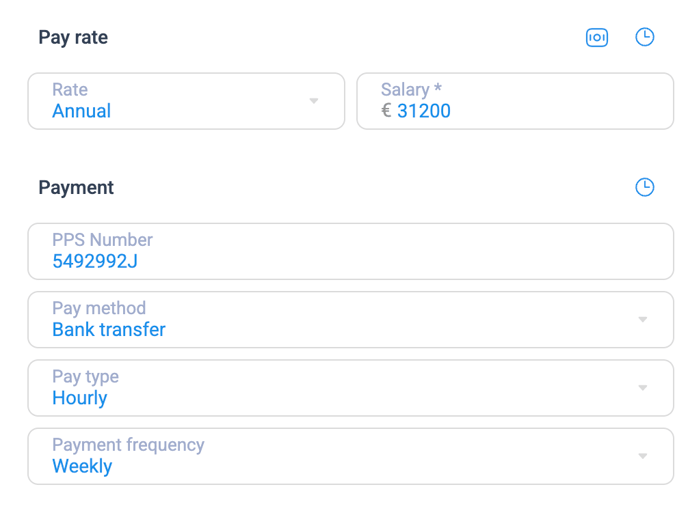
Task: Expand the Pay method dropdown arrow
Action: click(x=643, y=319)
